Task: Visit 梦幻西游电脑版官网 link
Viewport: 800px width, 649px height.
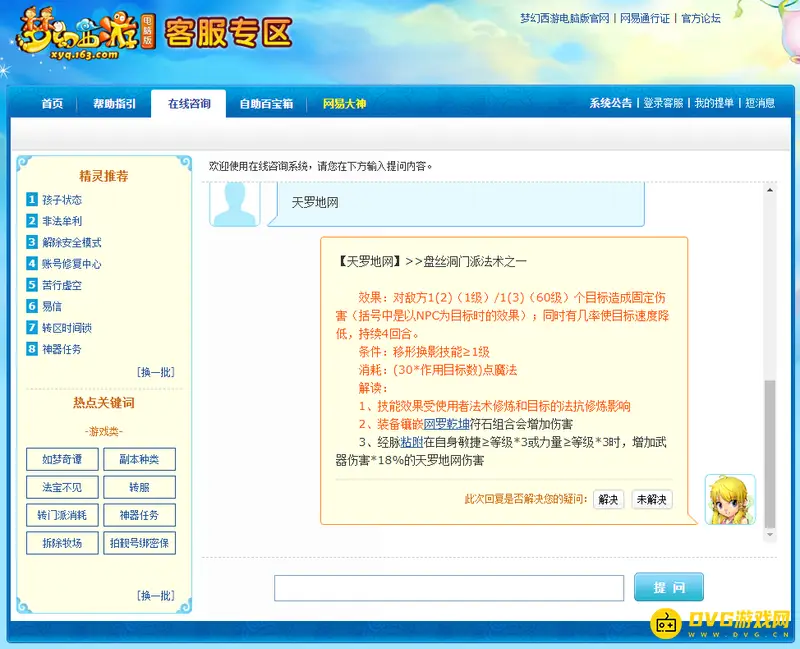Action: coord(564,18)
